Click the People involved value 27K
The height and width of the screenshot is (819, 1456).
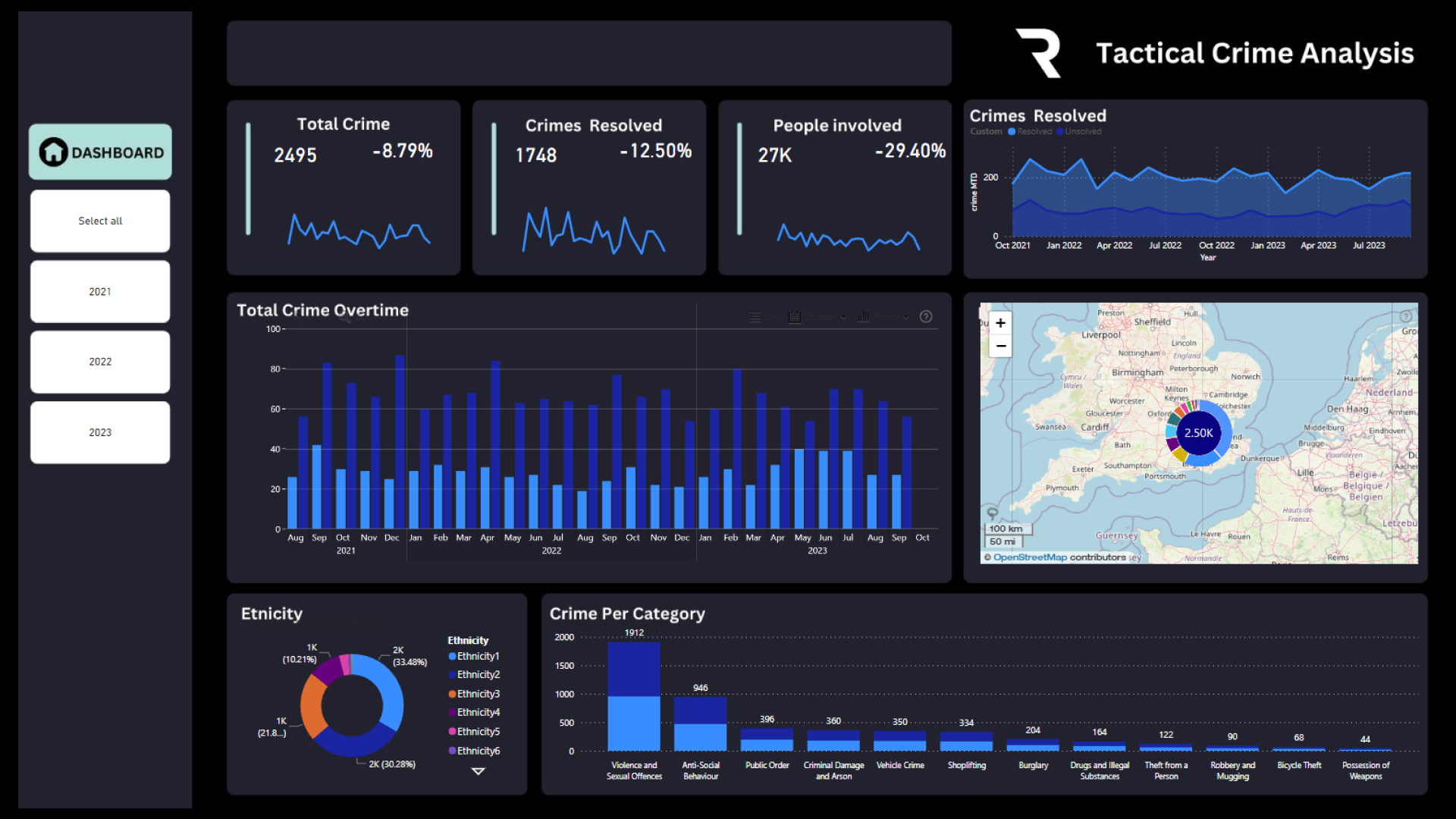(x=775, y=155)
